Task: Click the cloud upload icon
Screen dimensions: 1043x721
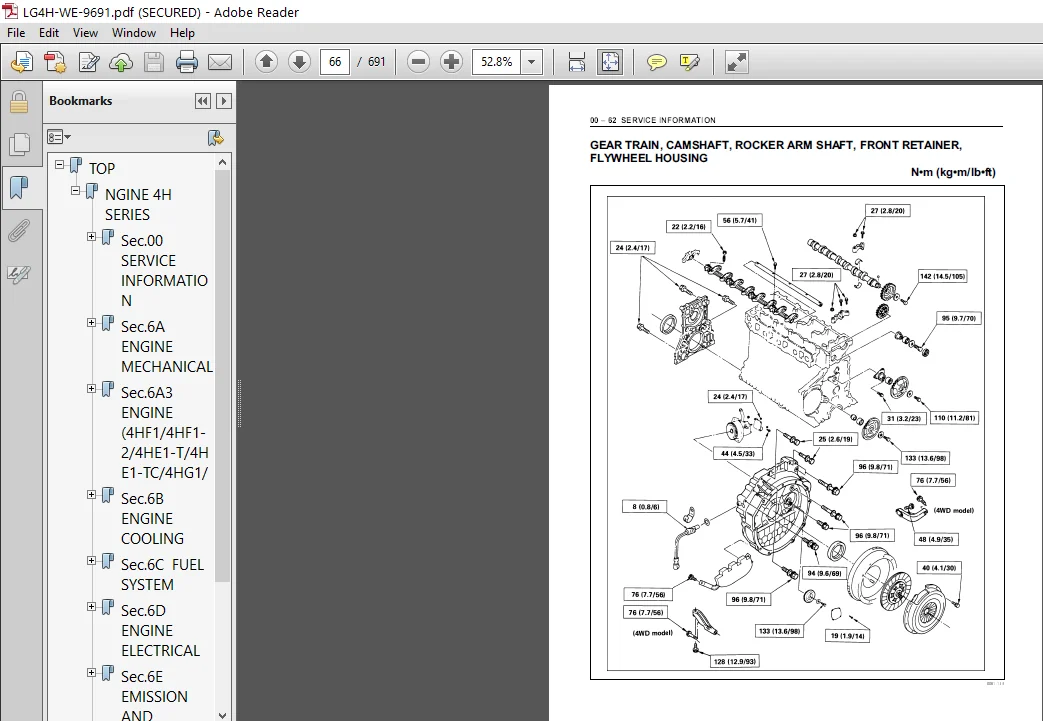Action: [x=121, y=62]
